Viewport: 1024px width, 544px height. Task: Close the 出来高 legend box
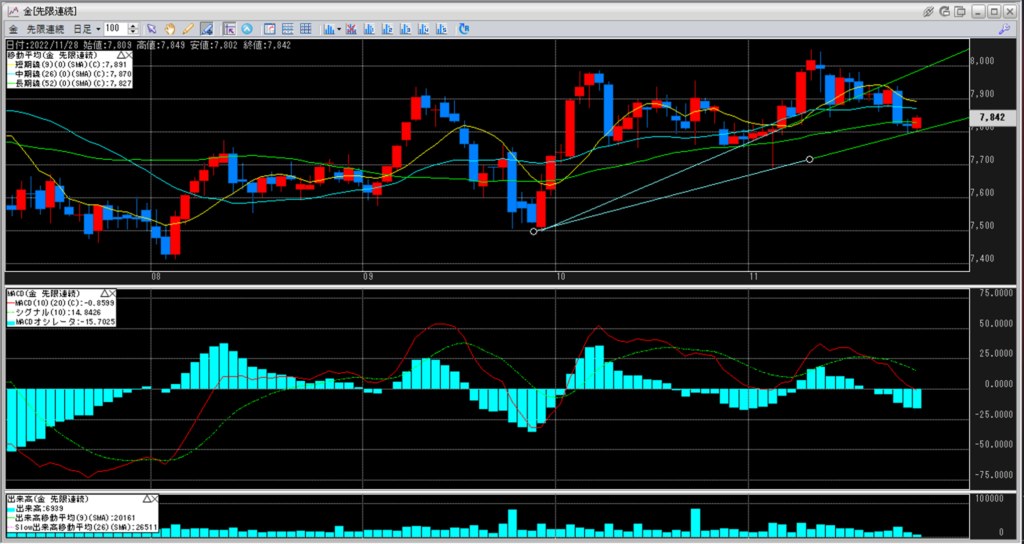pyautogui.click(x=154, y=499)
